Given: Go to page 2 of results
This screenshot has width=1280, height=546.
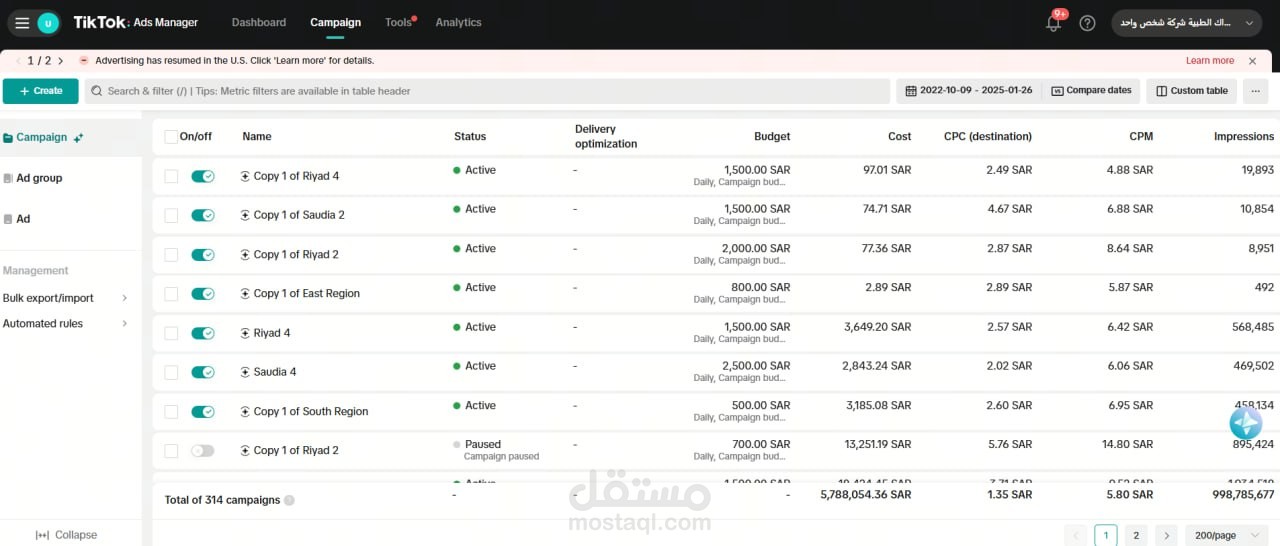Looking at the screenshot, I should 1136,535.
